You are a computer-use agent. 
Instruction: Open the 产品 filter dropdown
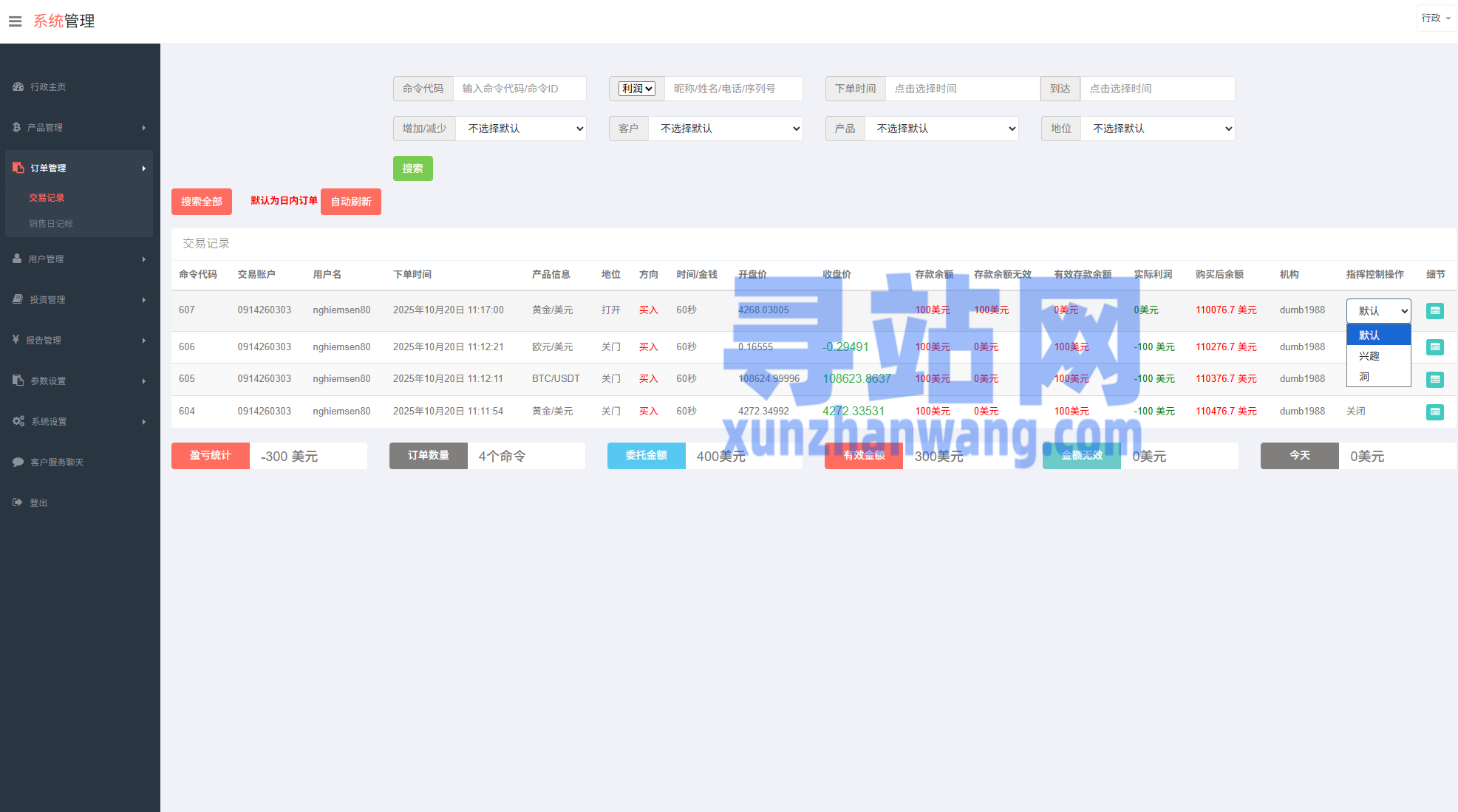point(941,129)
